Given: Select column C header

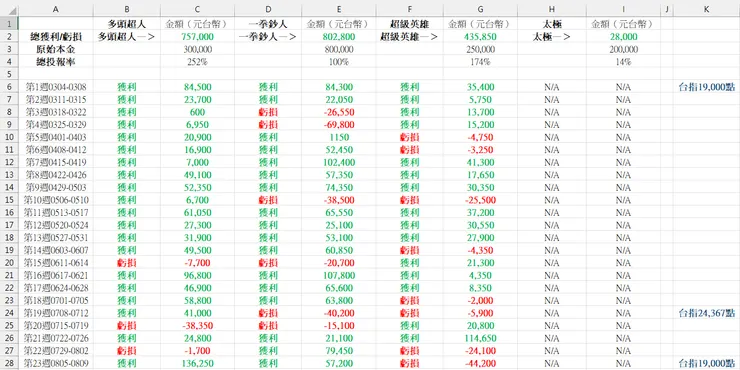Looking at the screenshot, I should [x=197, y=9].
